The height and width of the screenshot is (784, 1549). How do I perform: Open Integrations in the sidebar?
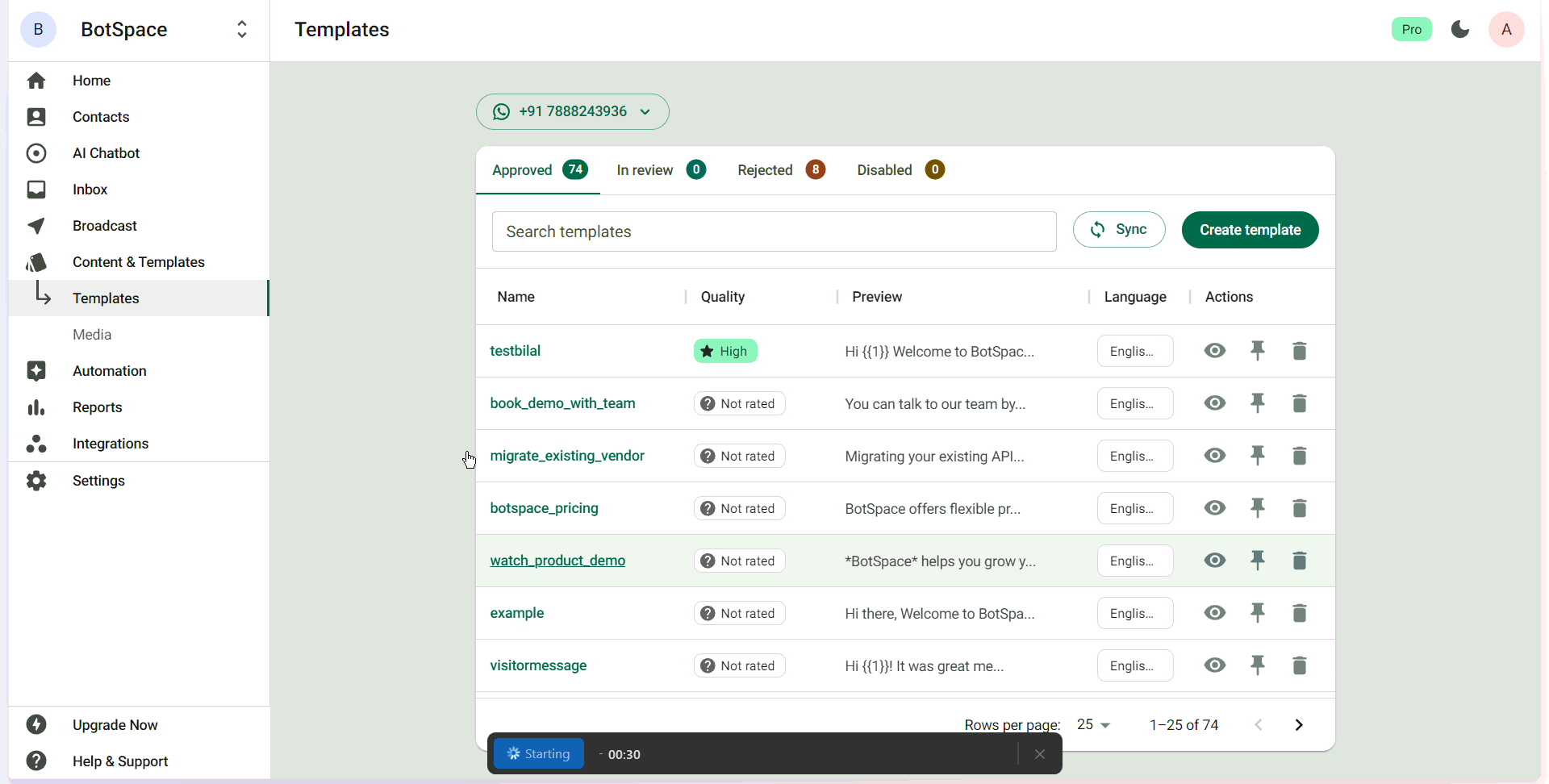139,444
